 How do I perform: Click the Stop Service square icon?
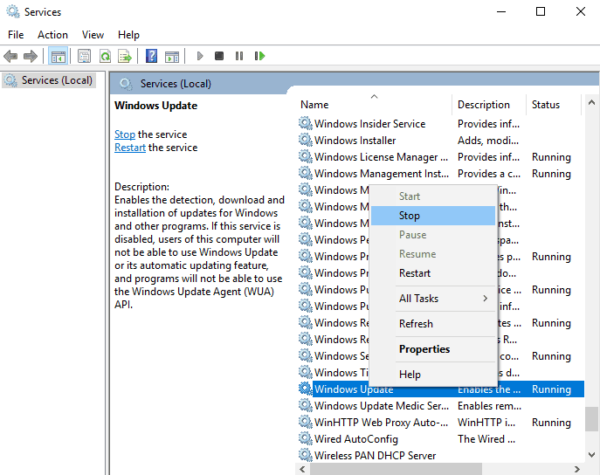pos(219,56)
